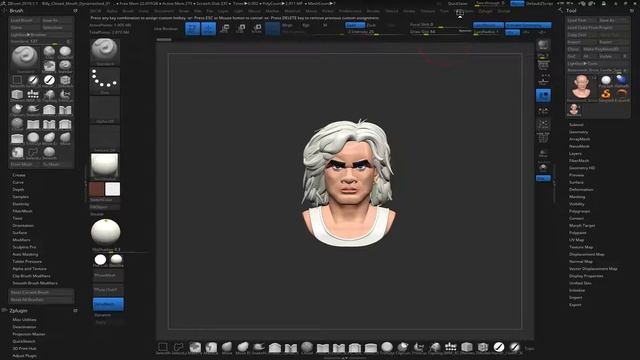The image size is (640, 360).
Task: Toggle Edit mode button in top shelf
Action: [x=193, y=28]
